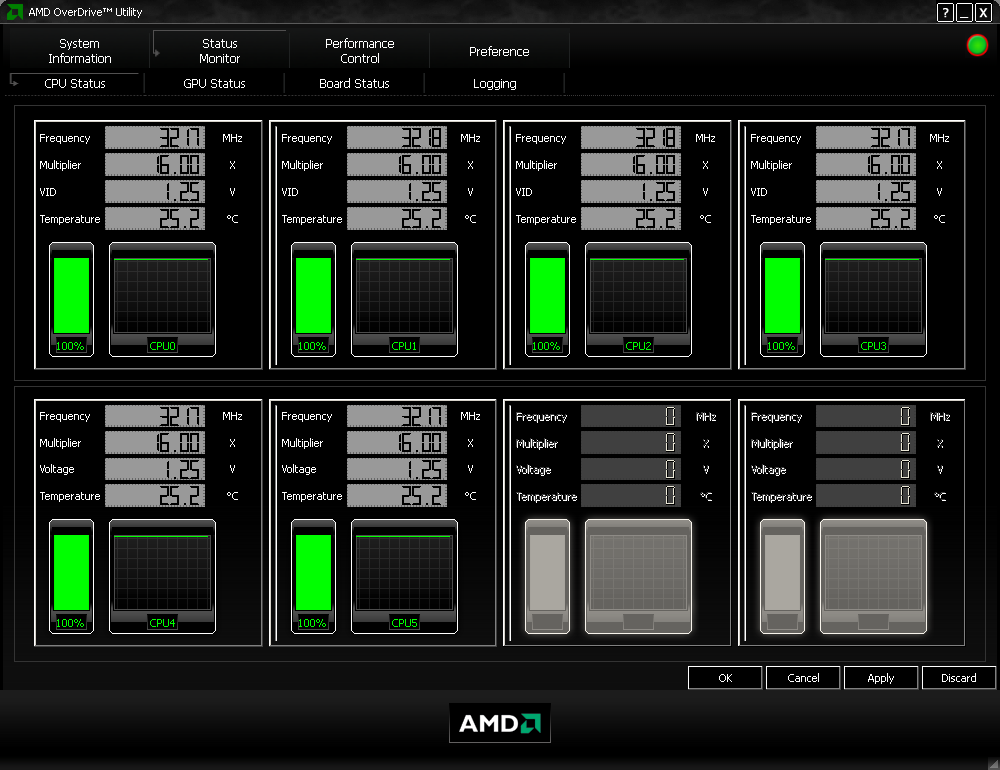Click CPU2 frequency value 3218
The width and height of the screenshot is (1000, 770).
pos(631,138)
